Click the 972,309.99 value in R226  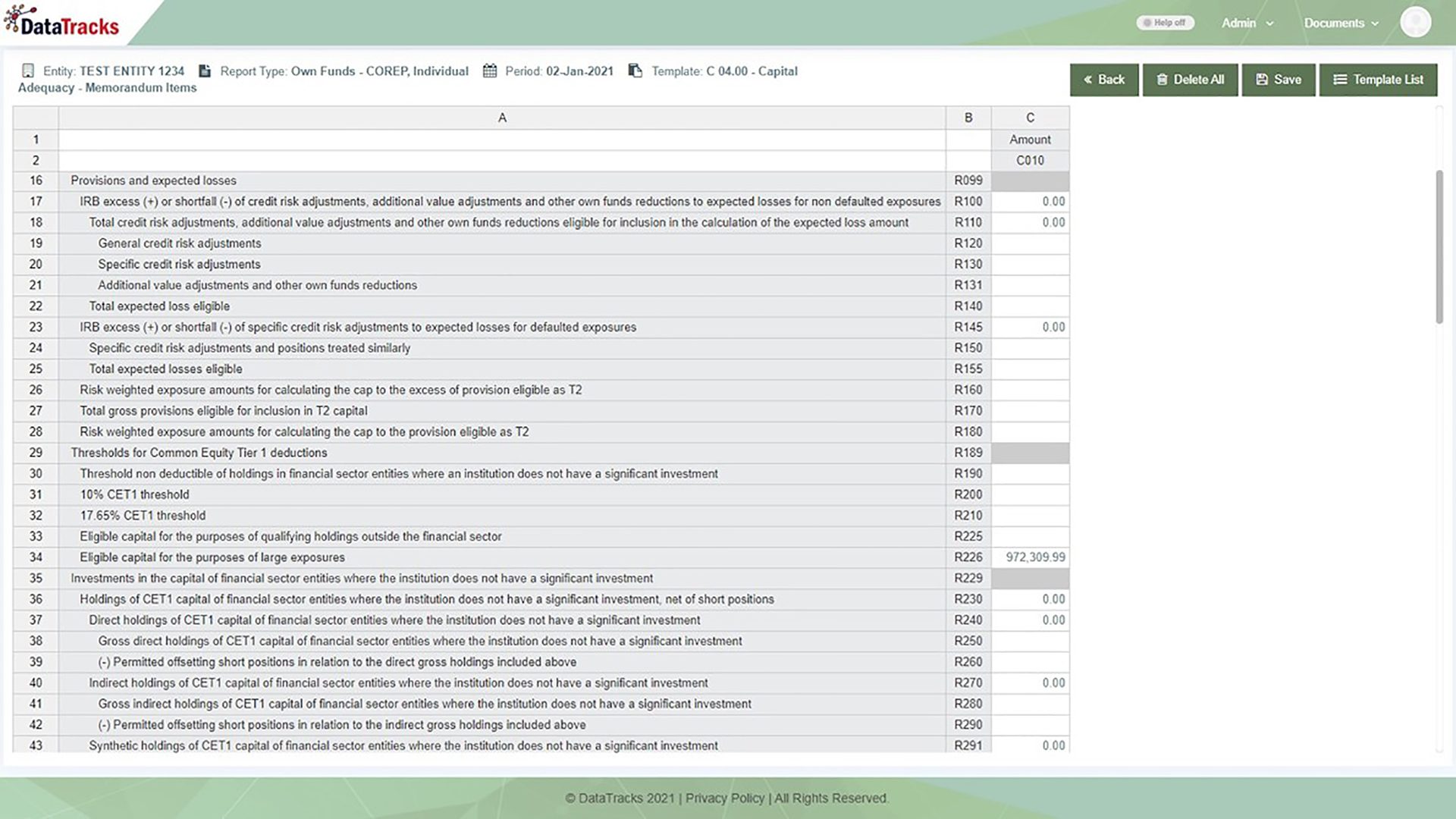[1035, 557]
